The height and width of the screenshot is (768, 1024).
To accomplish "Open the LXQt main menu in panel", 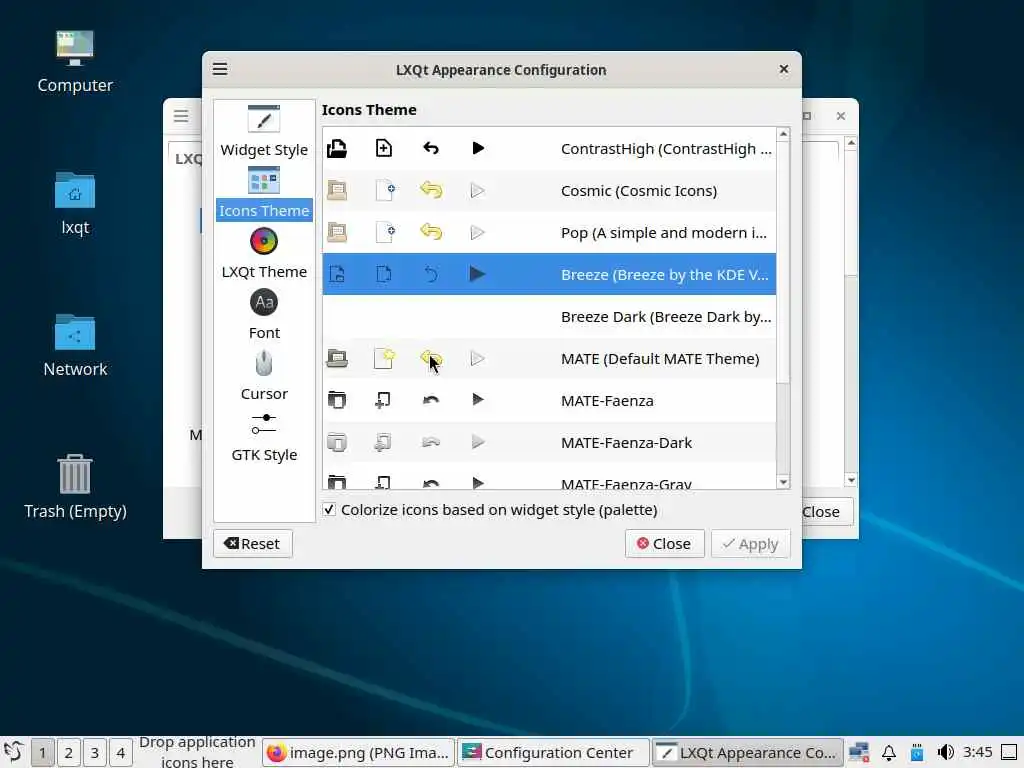I will point(13,752).
